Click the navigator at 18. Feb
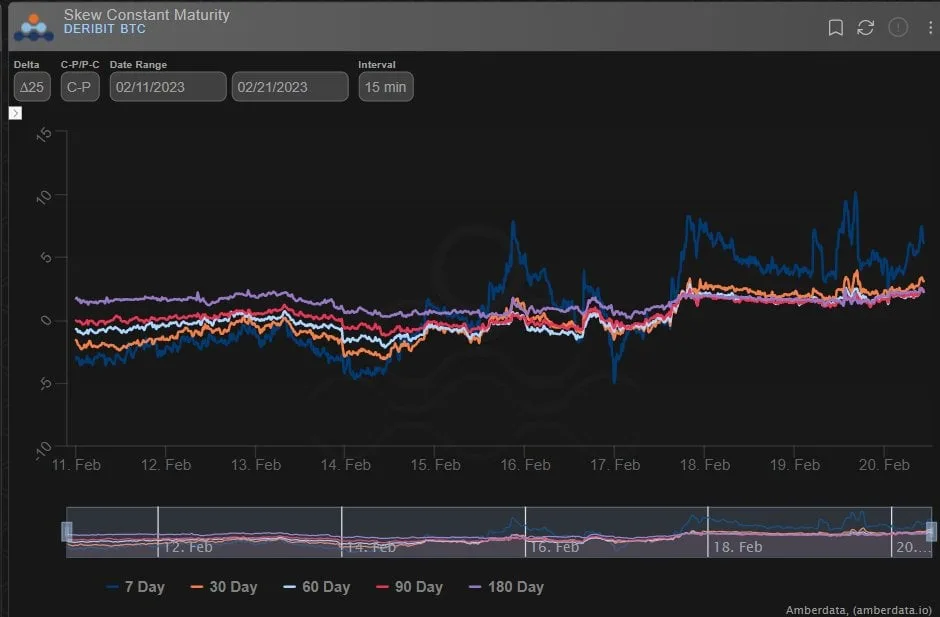940x617 pixels. pos(737,547)
